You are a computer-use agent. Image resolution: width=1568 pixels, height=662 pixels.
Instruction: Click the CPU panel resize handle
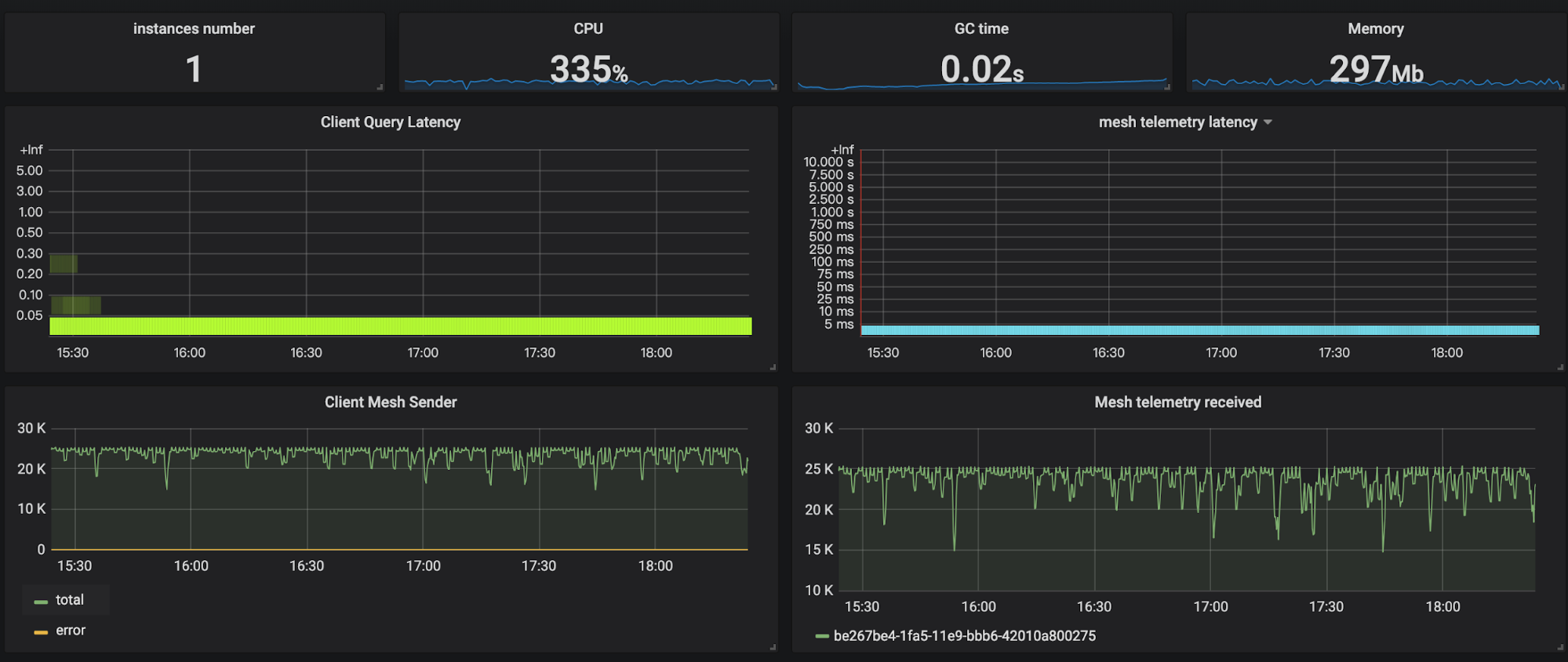click(773, 87)
